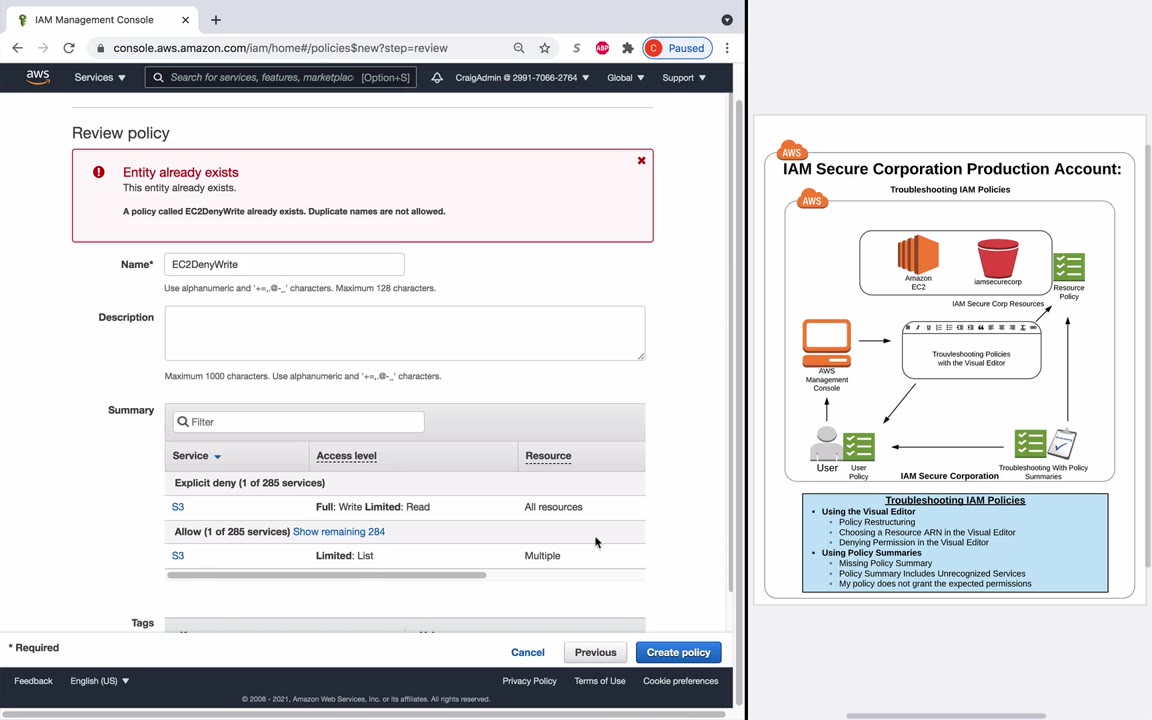
Task: Click the User figure in diagram
Action: point(826,443)
